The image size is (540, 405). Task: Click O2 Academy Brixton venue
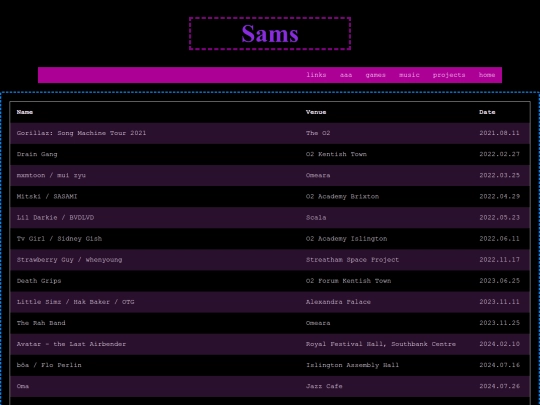342,196
